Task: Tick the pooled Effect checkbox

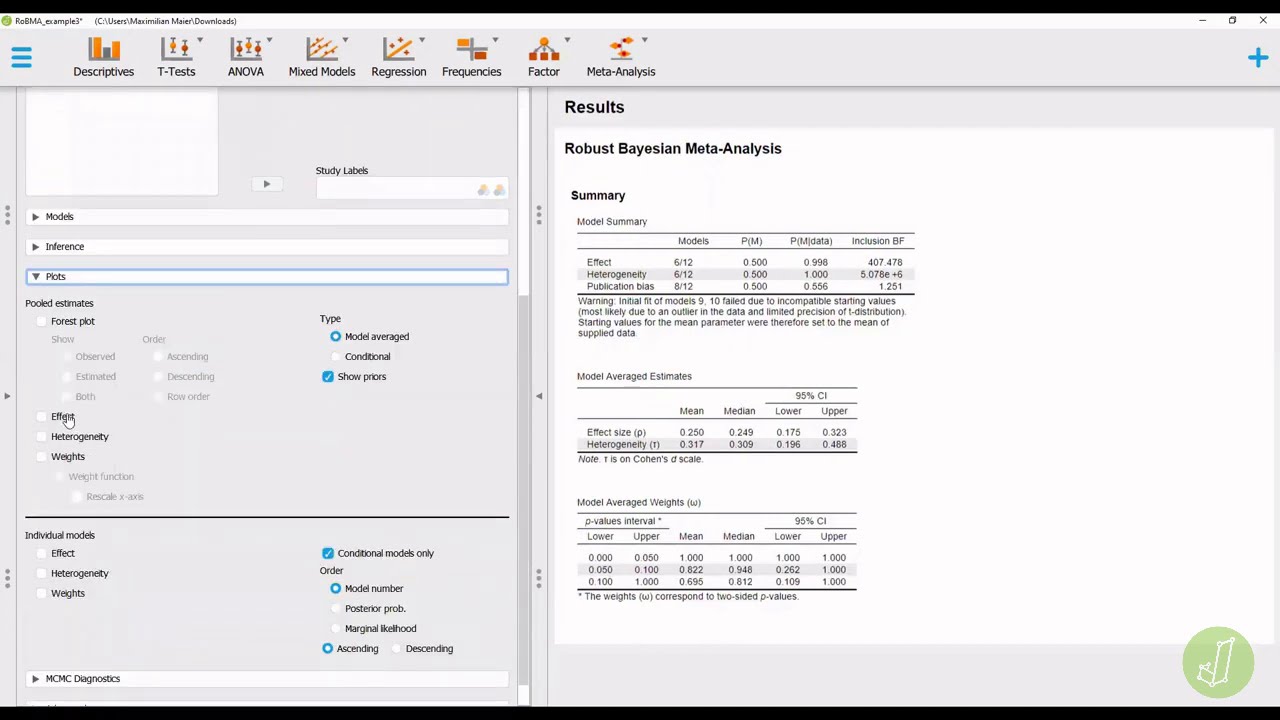Action: coord(41,416)
